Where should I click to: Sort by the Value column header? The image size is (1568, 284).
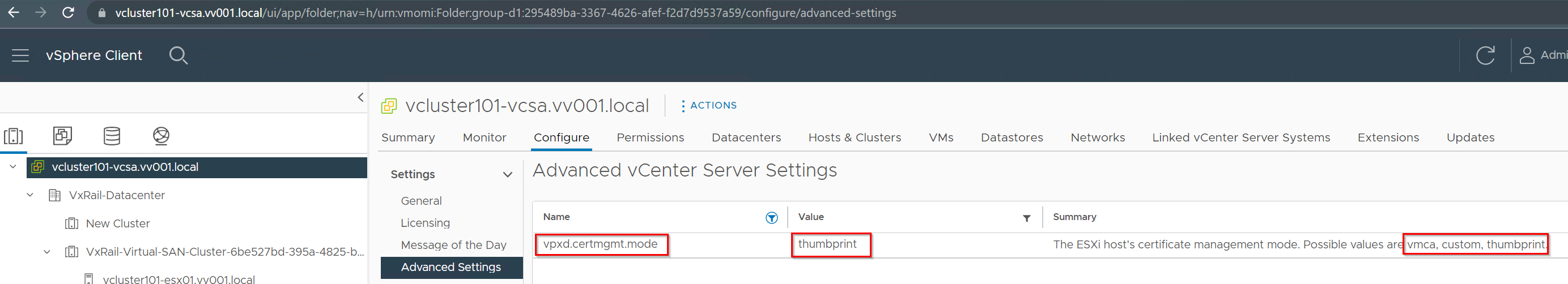click(x=811, y=217)
